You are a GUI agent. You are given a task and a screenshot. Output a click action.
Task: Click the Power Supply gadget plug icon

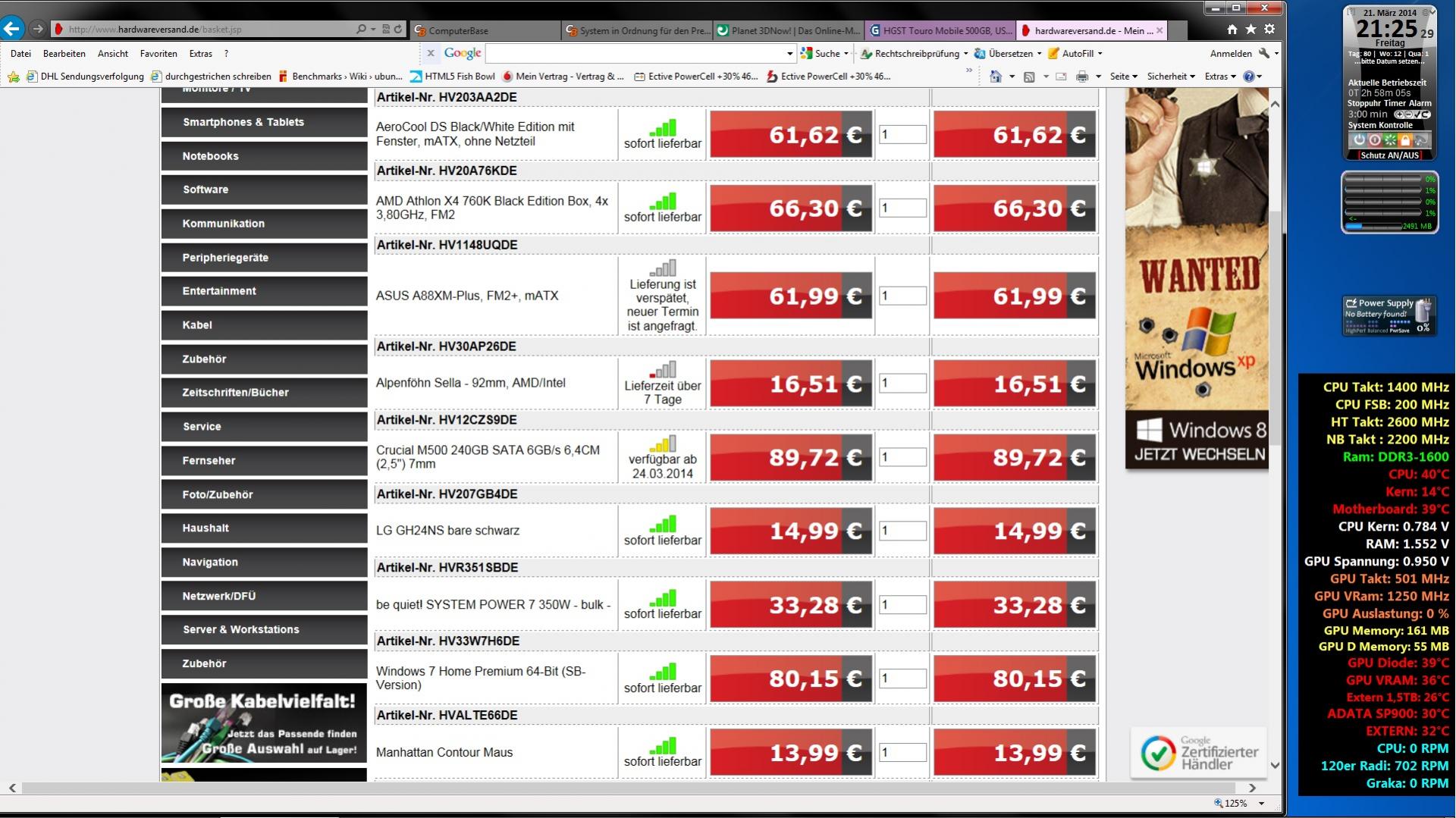tap(1423, 311)
